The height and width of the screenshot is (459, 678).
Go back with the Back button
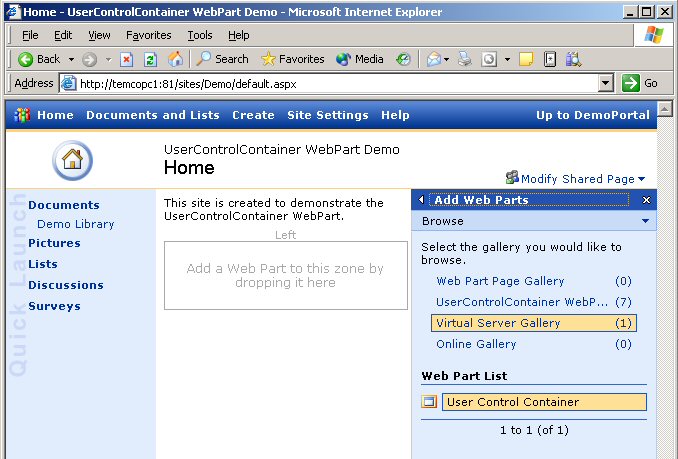click(x=39, y=59)
